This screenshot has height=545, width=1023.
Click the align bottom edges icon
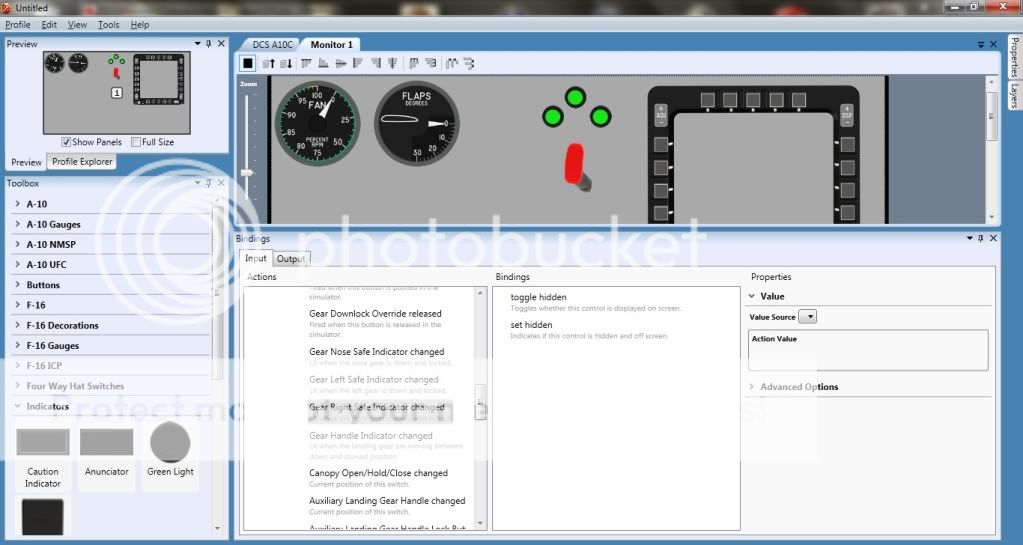324,63
